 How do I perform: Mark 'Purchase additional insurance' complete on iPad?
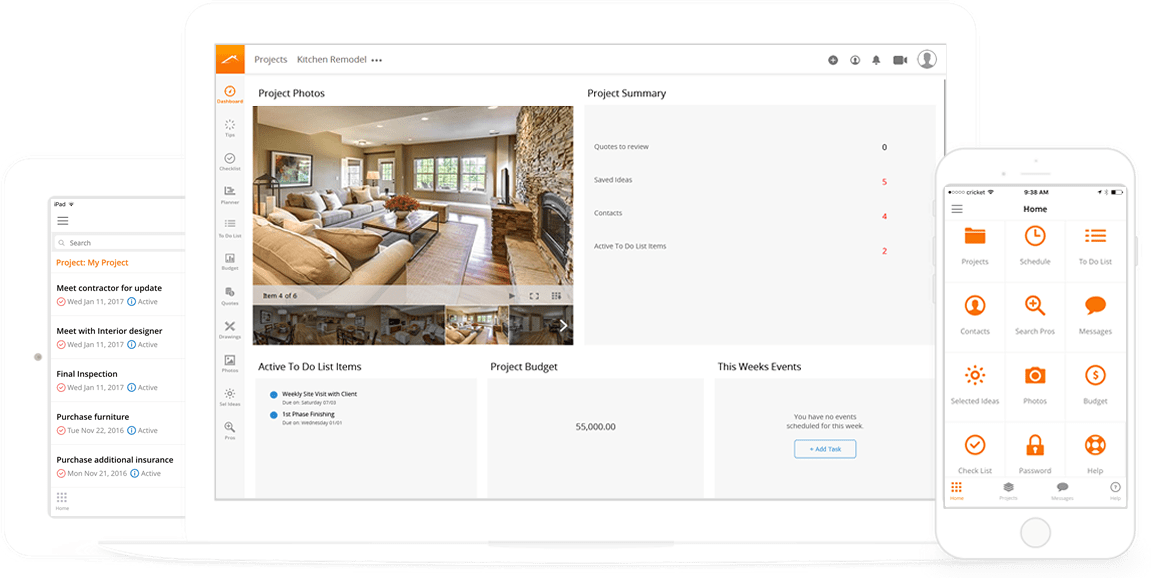click(61, 474)
